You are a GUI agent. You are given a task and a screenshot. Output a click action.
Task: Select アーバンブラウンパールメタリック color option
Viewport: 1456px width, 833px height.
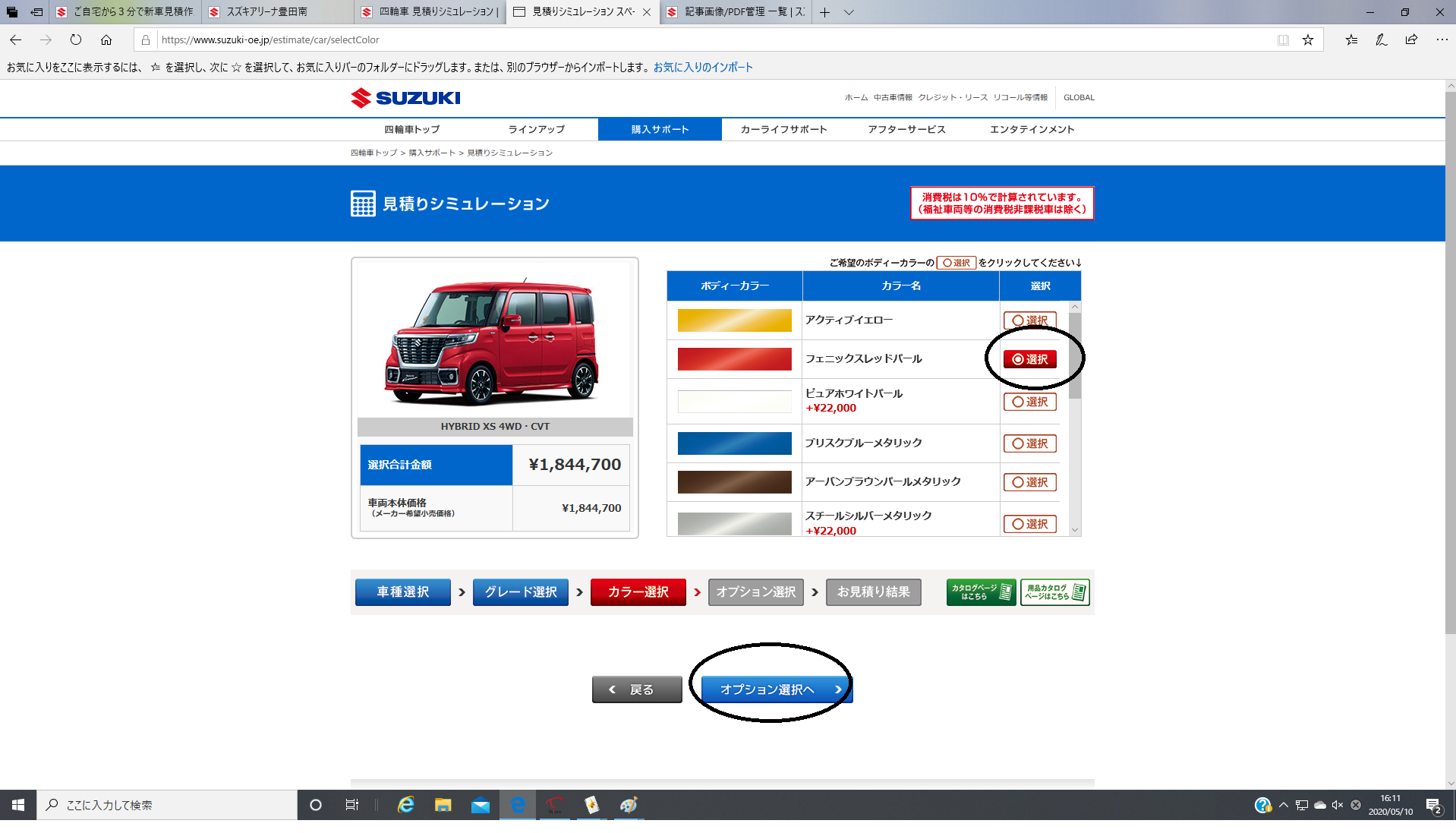pos(1030,482)
